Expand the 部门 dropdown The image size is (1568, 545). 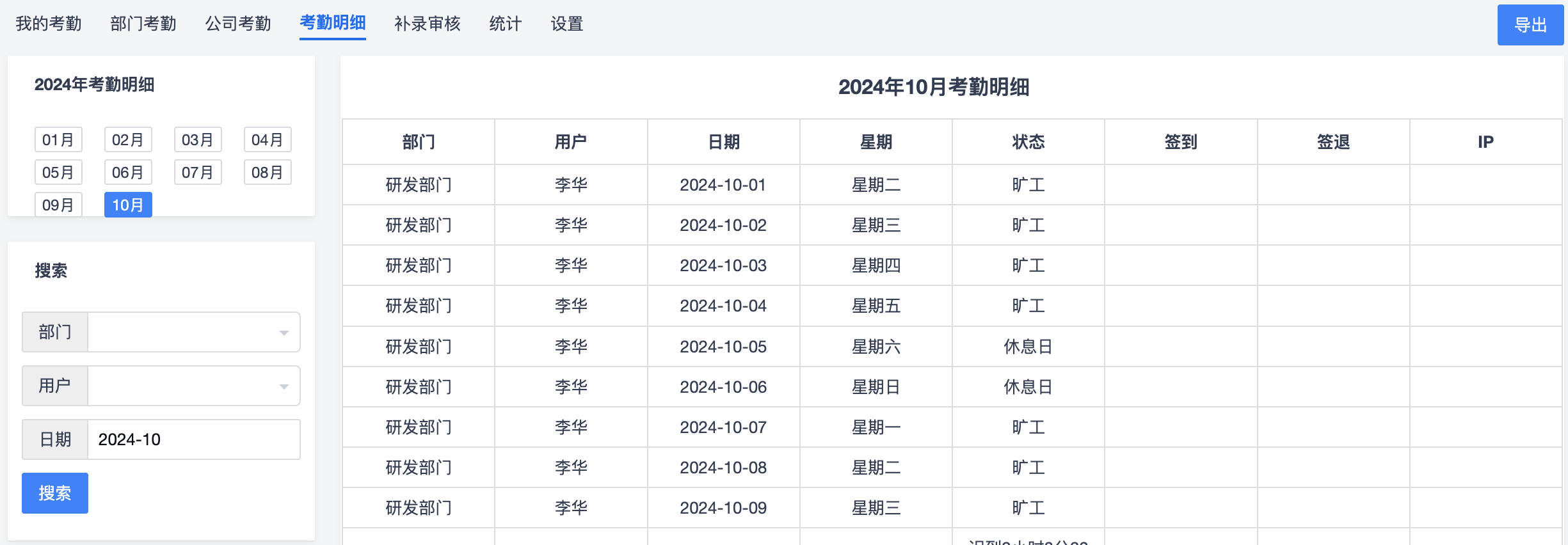(x=193, y=332)
